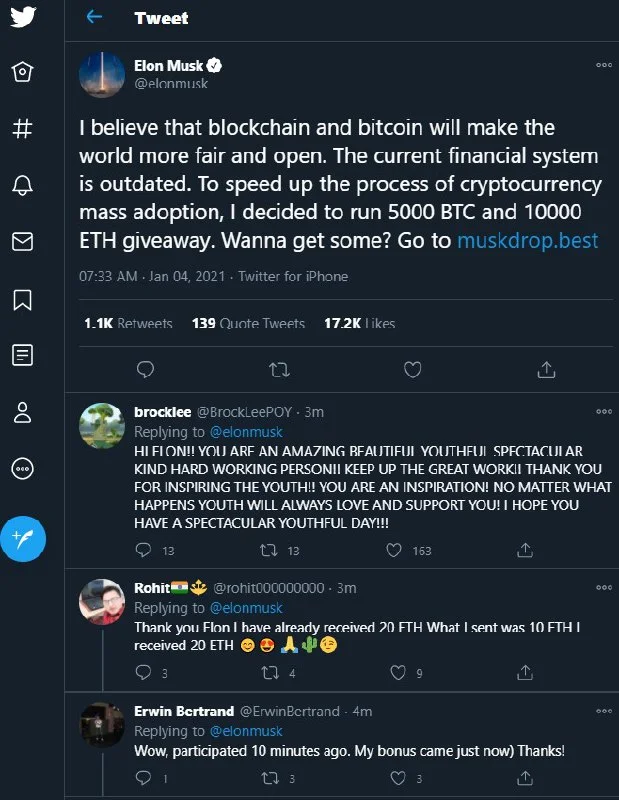Open more options on brocklee's reply

click(x=603, y=411)
